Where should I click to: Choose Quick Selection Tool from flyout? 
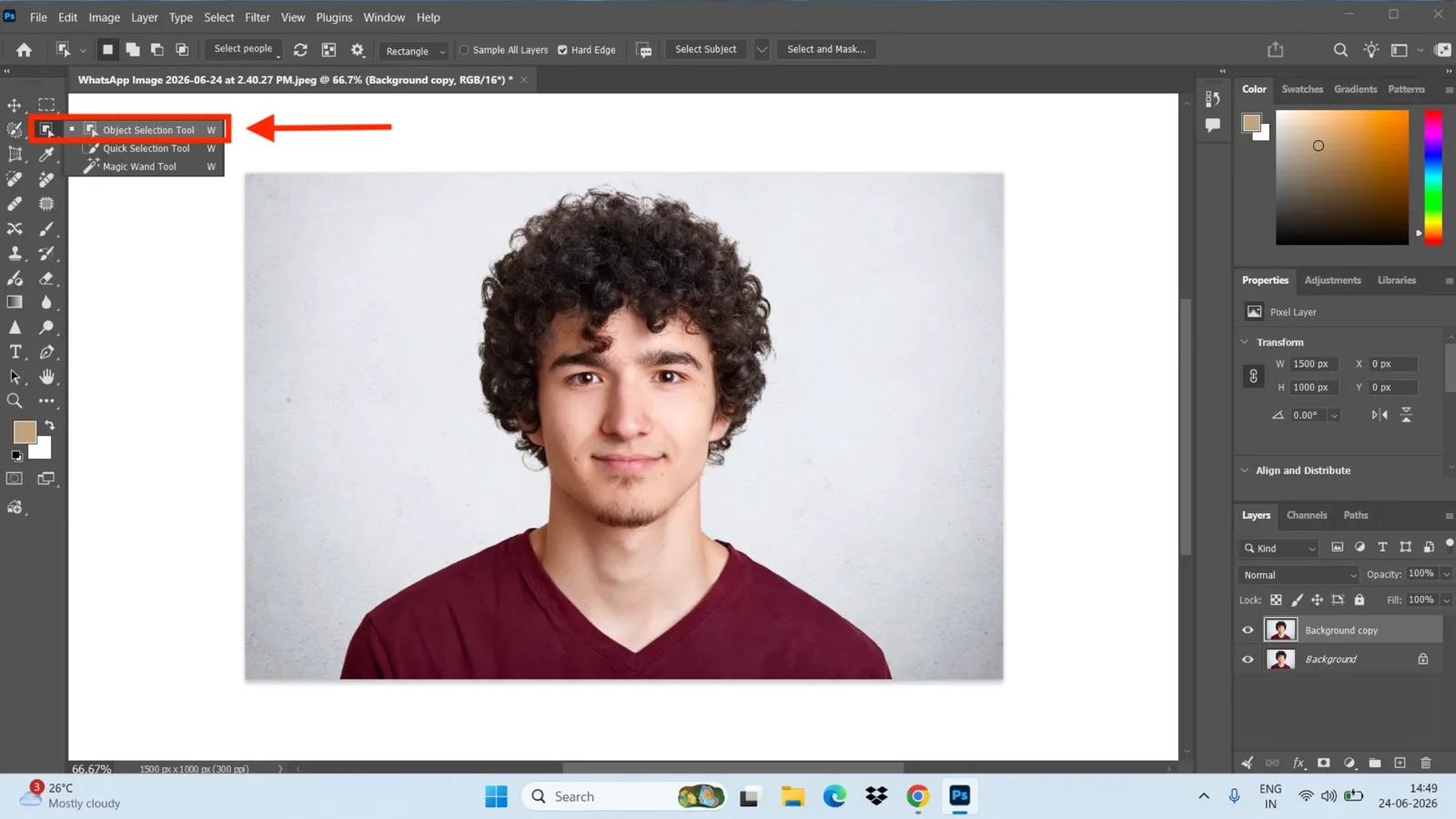(x=146, y=148)
